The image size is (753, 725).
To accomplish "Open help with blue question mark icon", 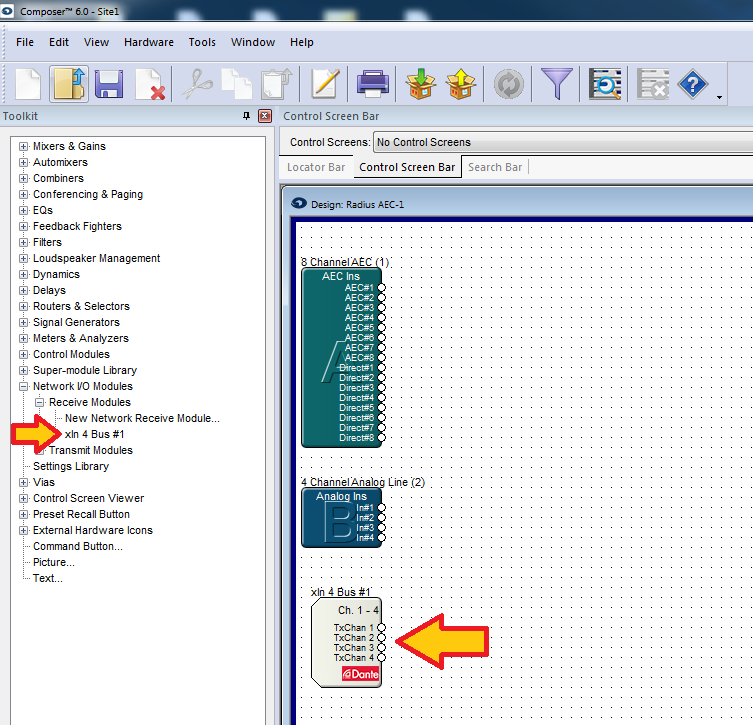I will [692, 84].
